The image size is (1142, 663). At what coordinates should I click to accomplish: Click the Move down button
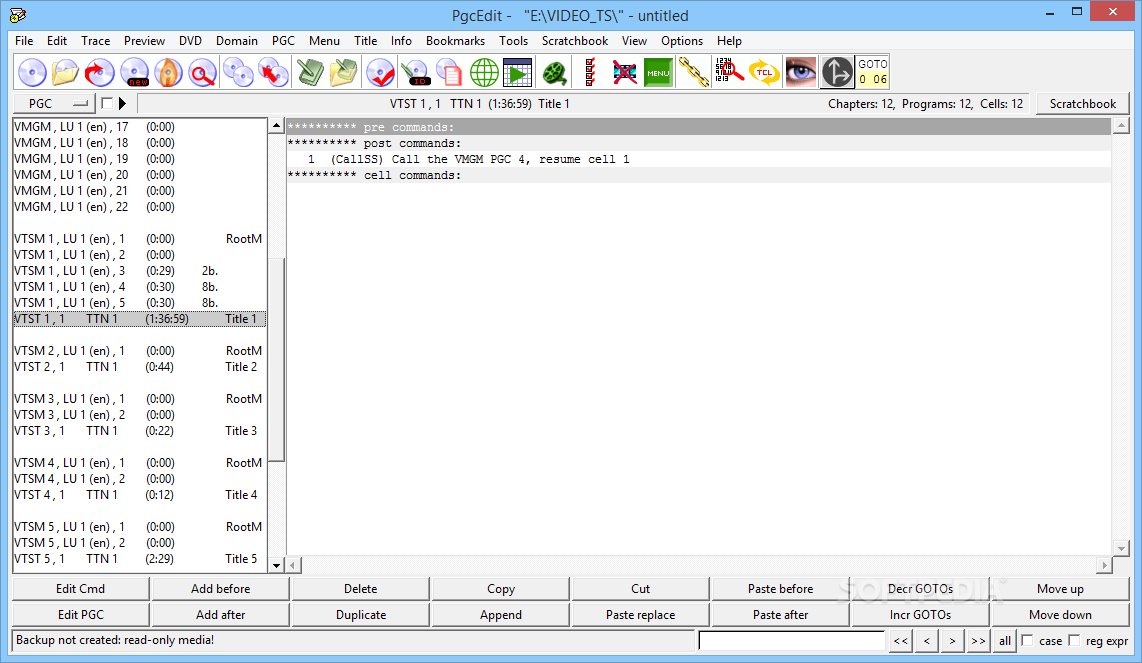[x=1060, y=615]
